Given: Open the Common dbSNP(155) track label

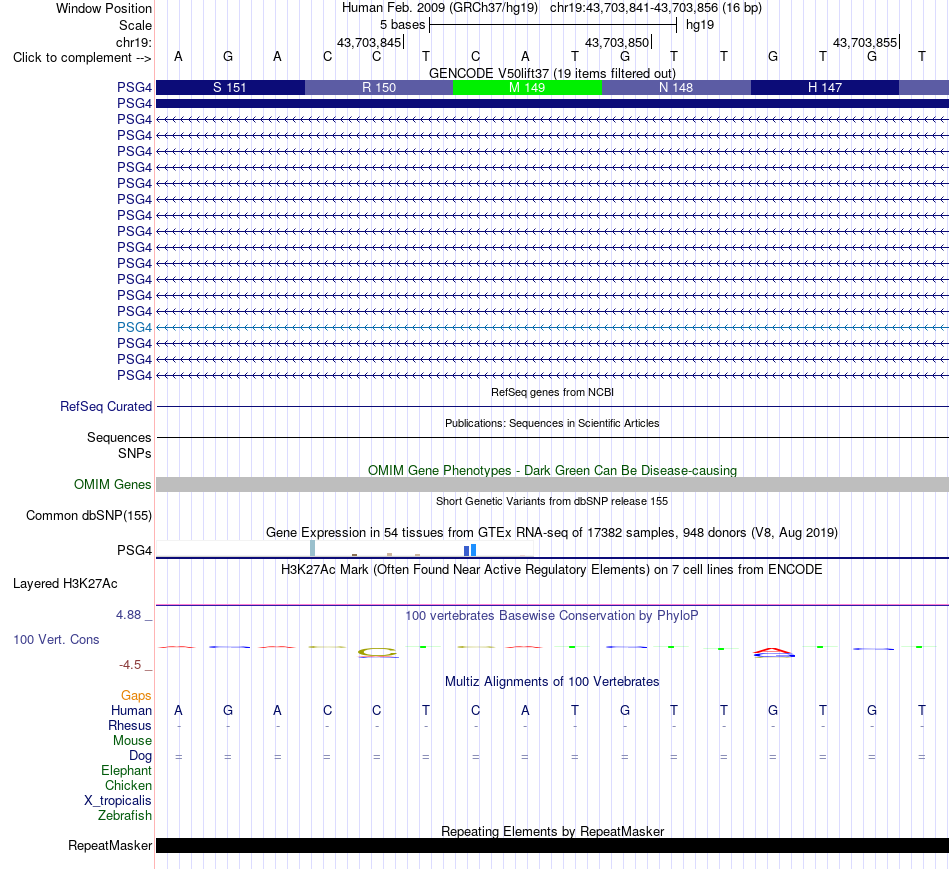Looking at the screenshot, I should click(x=89, y=516).
